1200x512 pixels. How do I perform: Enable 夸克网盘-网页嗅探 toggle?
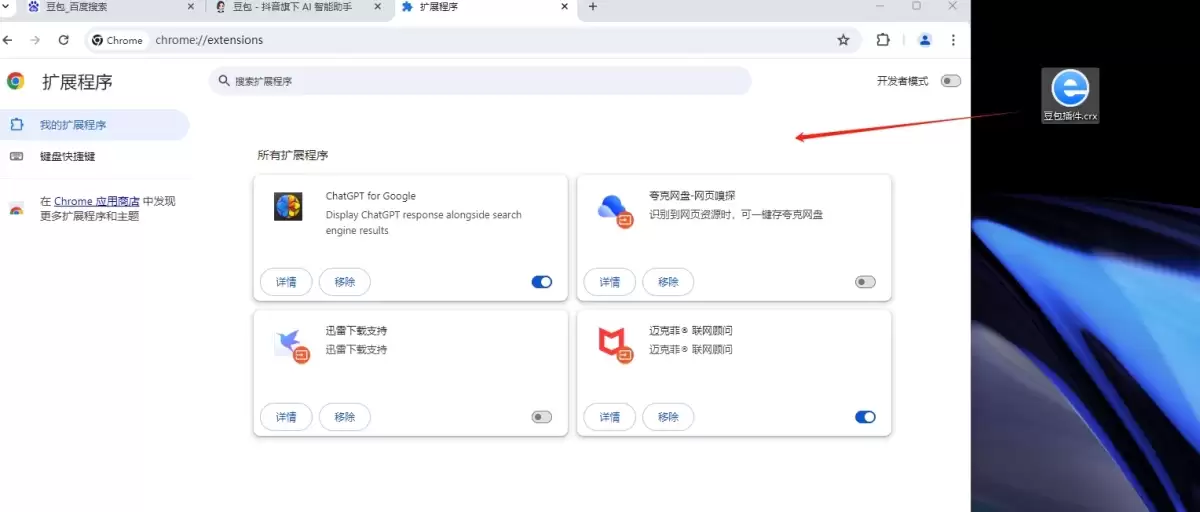[x=865, y=282]
